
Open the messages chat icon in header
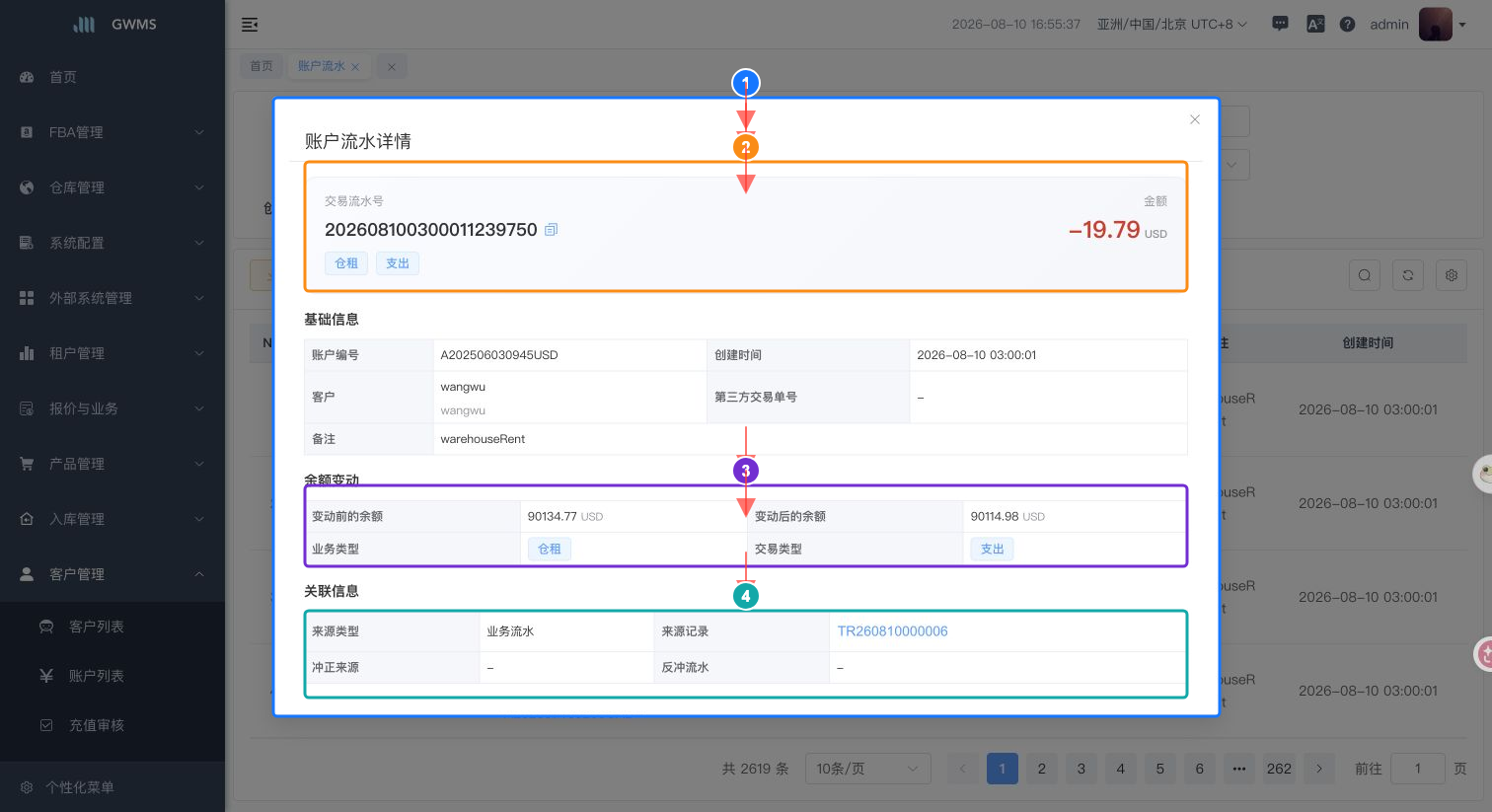pyautogui.click(x=1280, y=24)
